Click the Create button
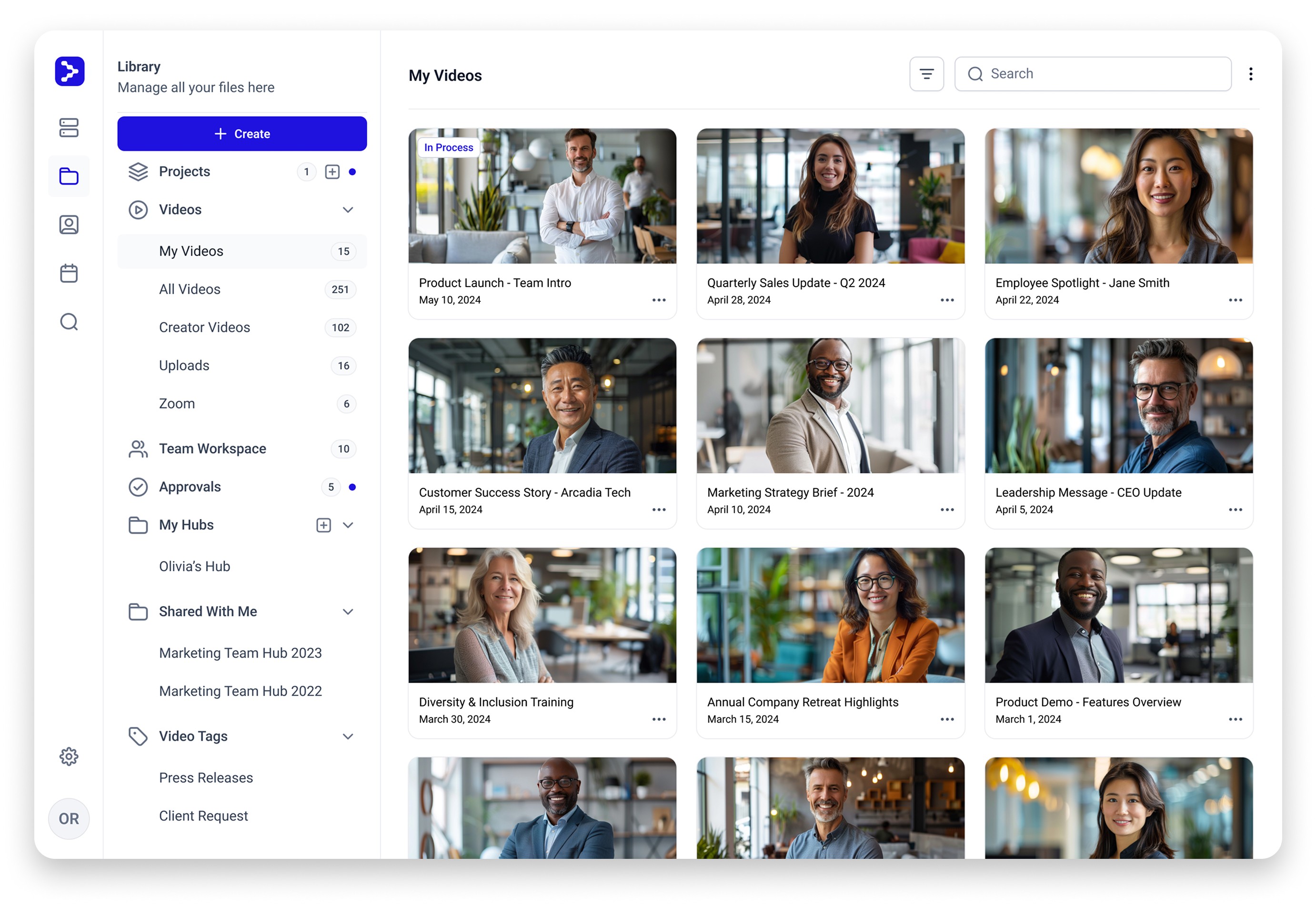This screenshot has height=906, width=1316. (242, 133)
